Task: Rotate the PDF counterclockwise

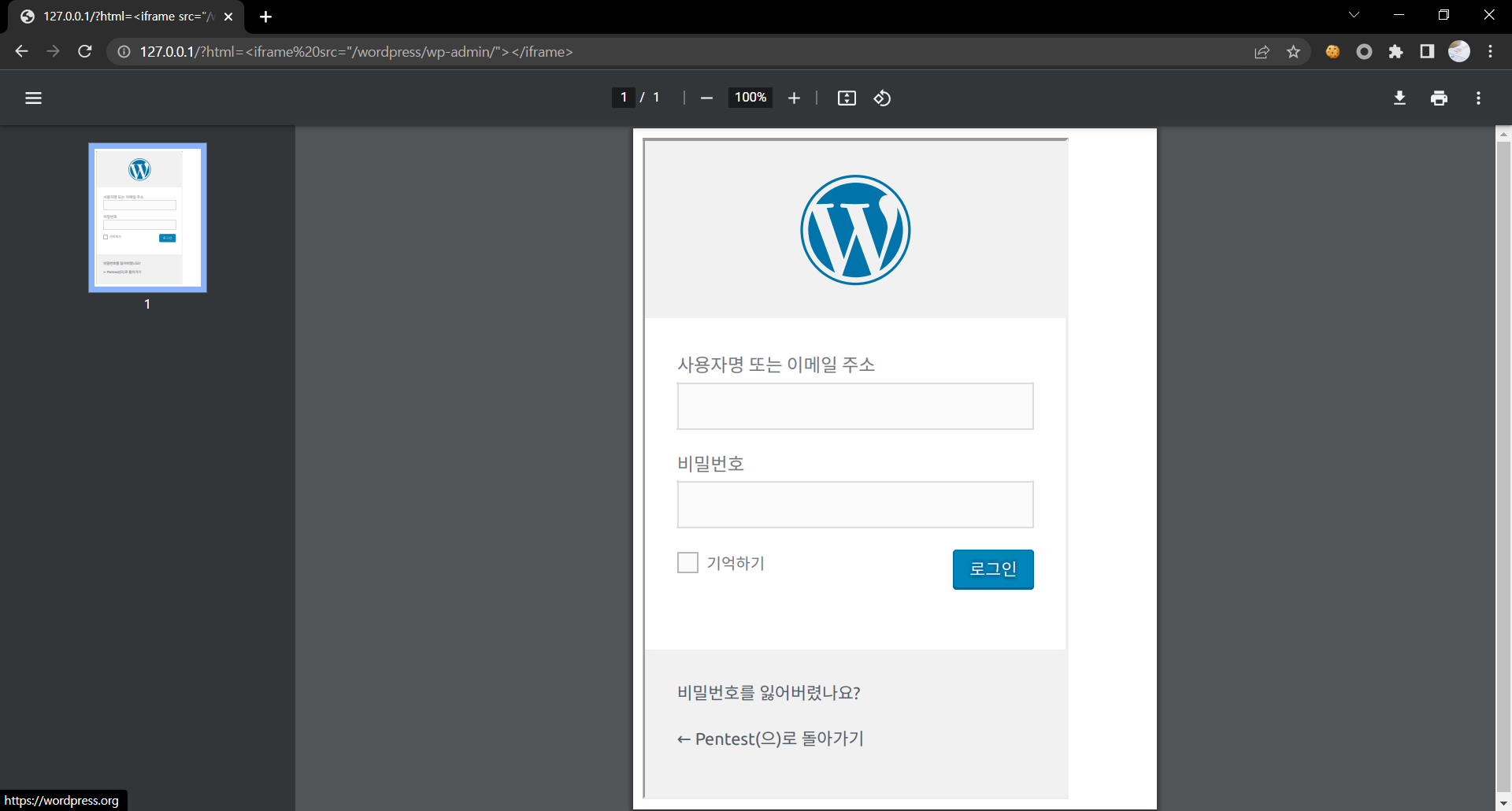Action: pyautogui.click(x=882, y=98)
